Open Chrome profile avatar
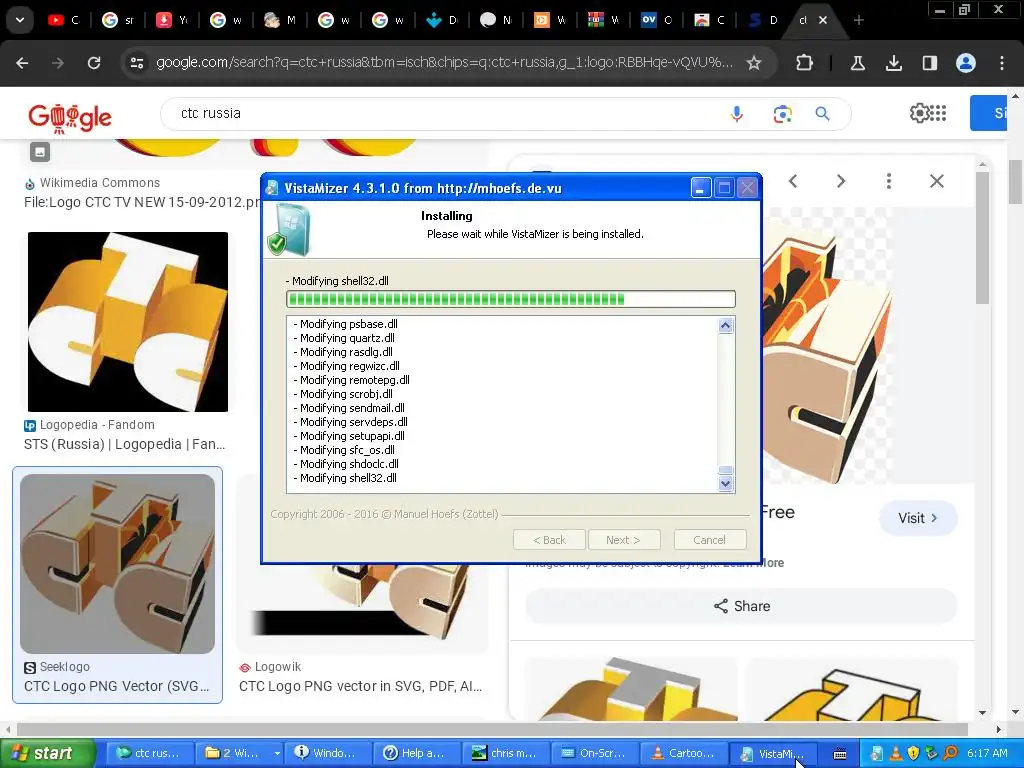 (x=966, y=63)
